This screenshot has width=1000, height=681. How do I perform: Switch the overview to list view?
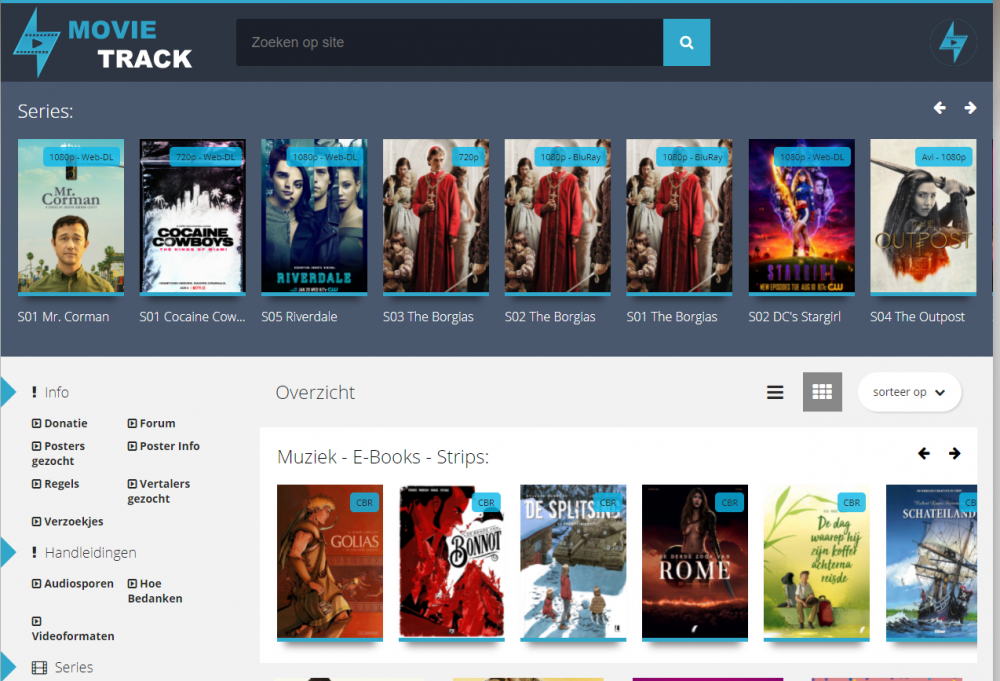(775, 392)
